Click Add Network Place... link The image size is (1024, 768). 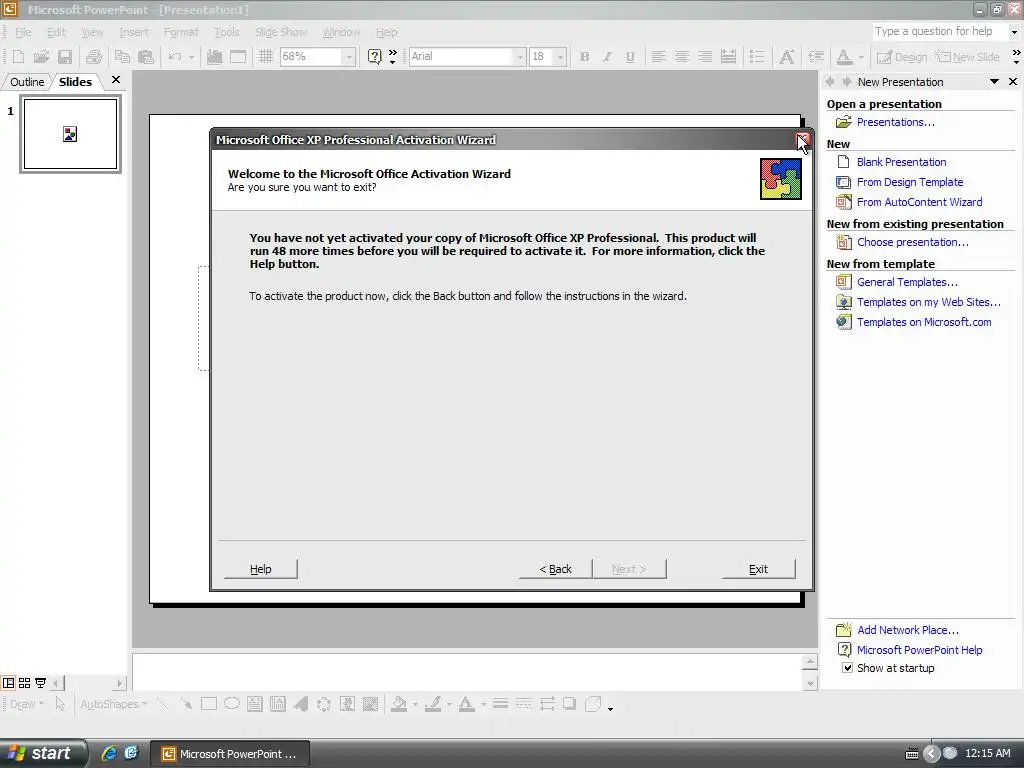pyautogui.click(x=908, y=630)
